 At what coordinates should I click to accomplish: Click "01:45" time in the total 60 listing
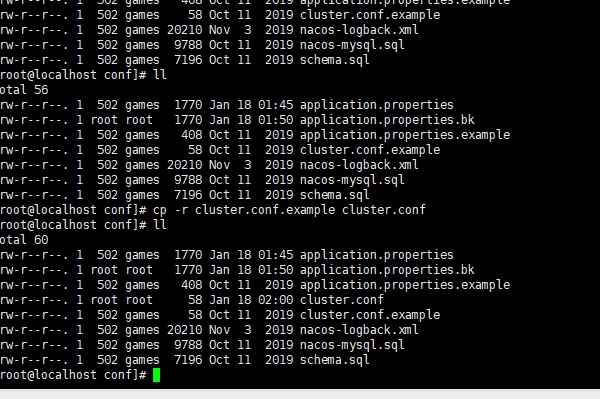276,255
